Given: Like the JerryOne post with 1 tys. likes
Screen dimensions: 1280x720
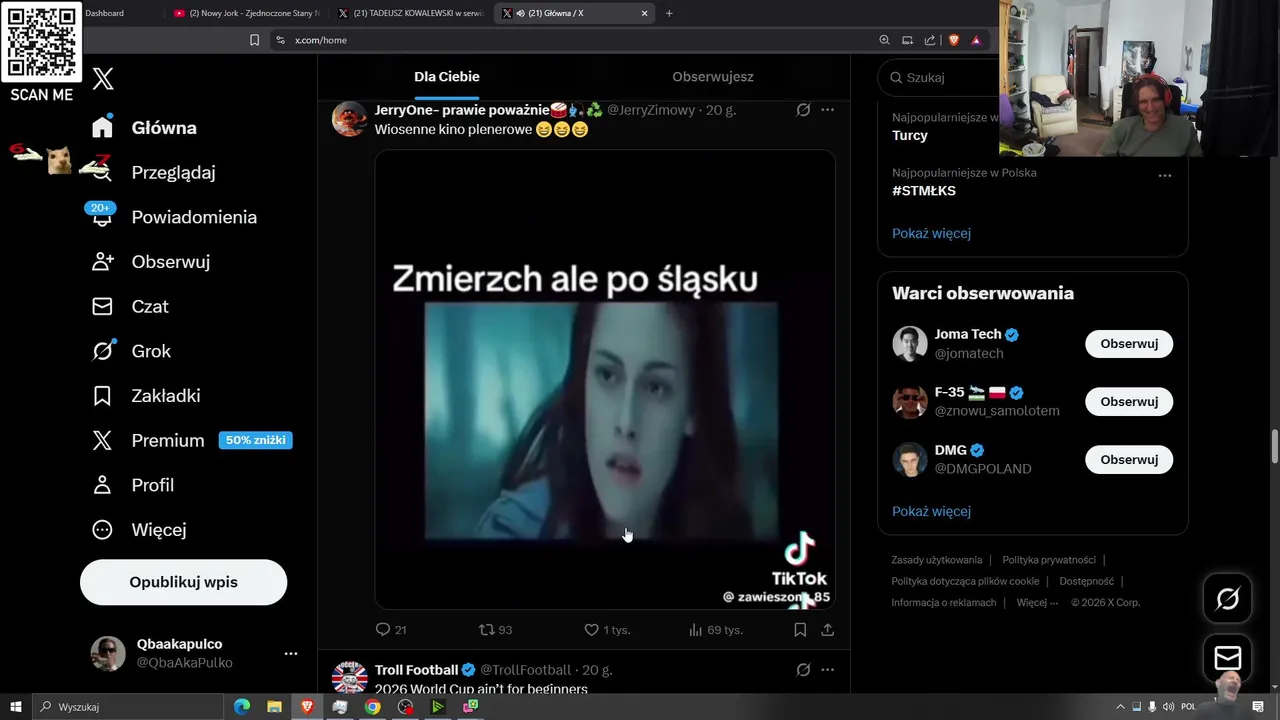Looking at the screenshot, I should 607,629.
